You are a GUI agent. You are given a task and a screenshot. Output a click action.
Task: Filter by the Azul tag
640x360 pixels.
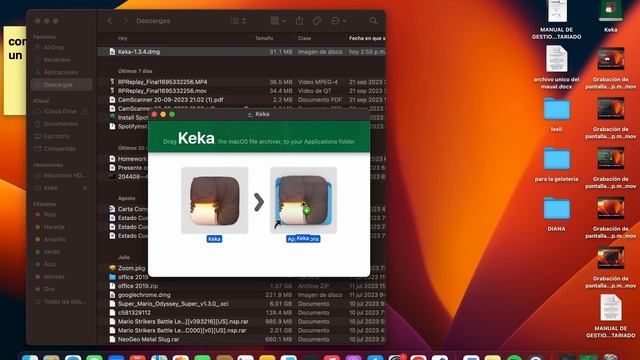pos(49,264)
